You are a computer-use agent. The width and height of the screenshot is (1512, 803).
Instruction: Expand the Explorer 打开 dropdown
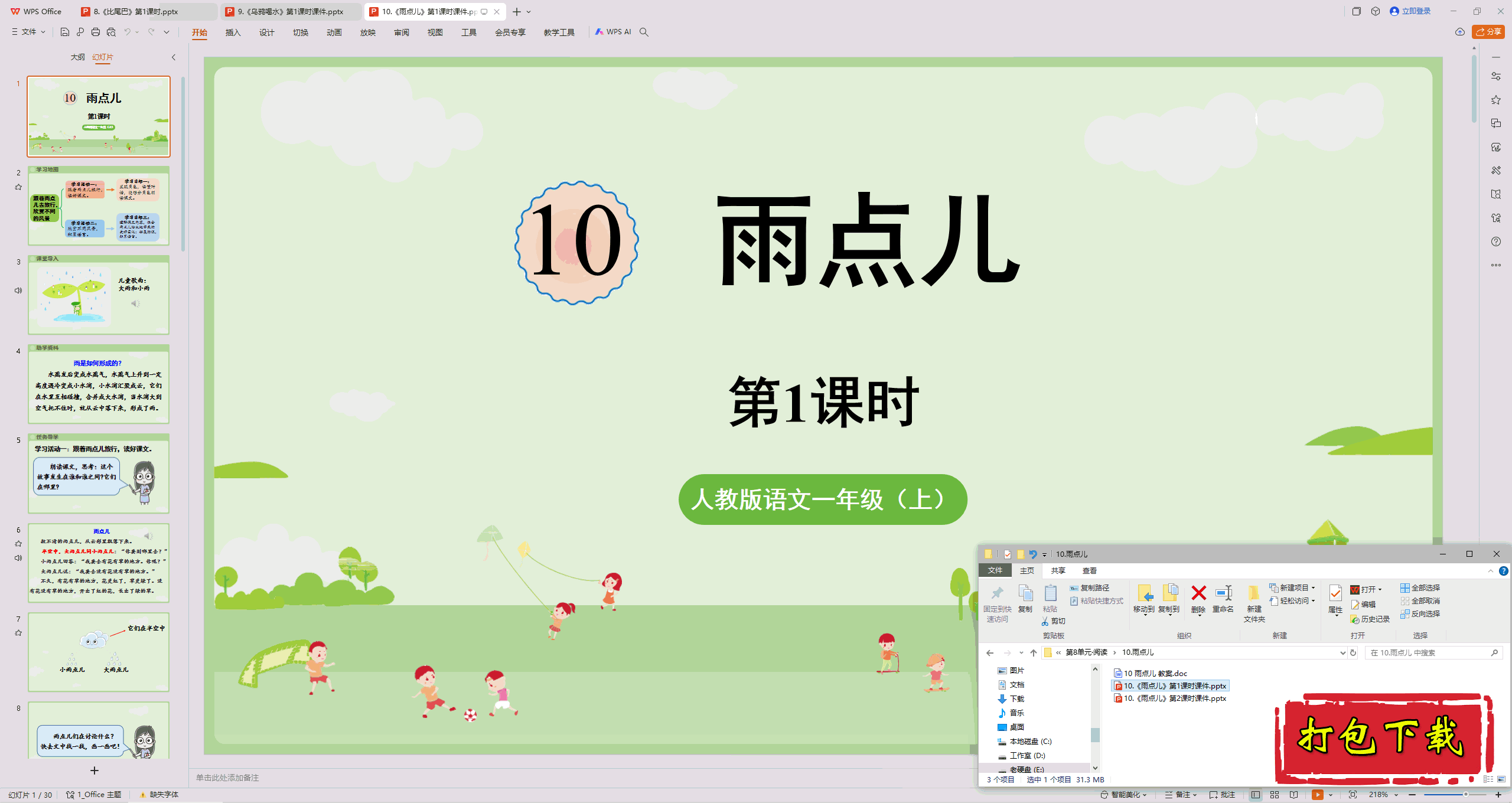point(1366,590)
